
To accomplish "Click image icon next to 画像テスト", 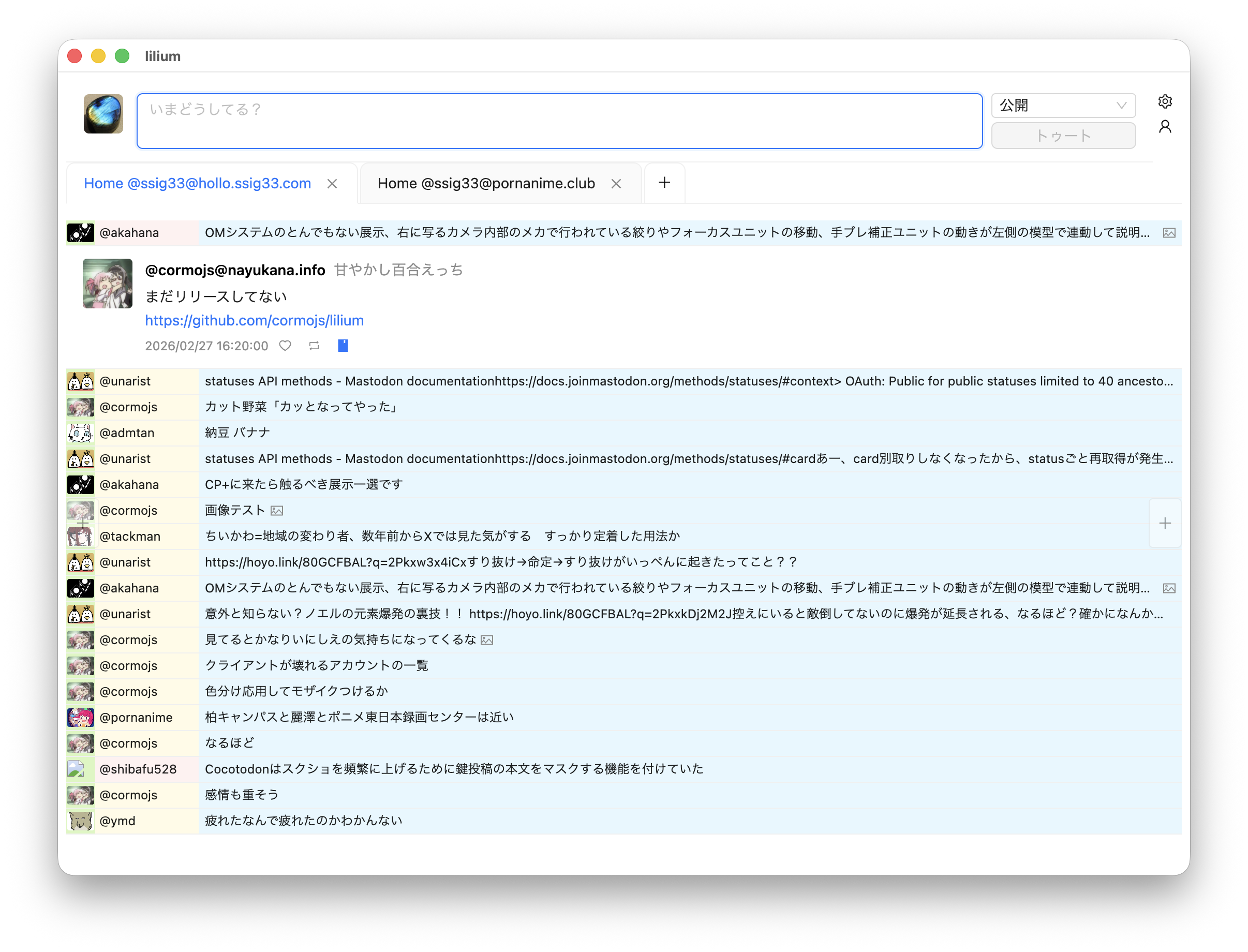I will (x=277, y=511).
